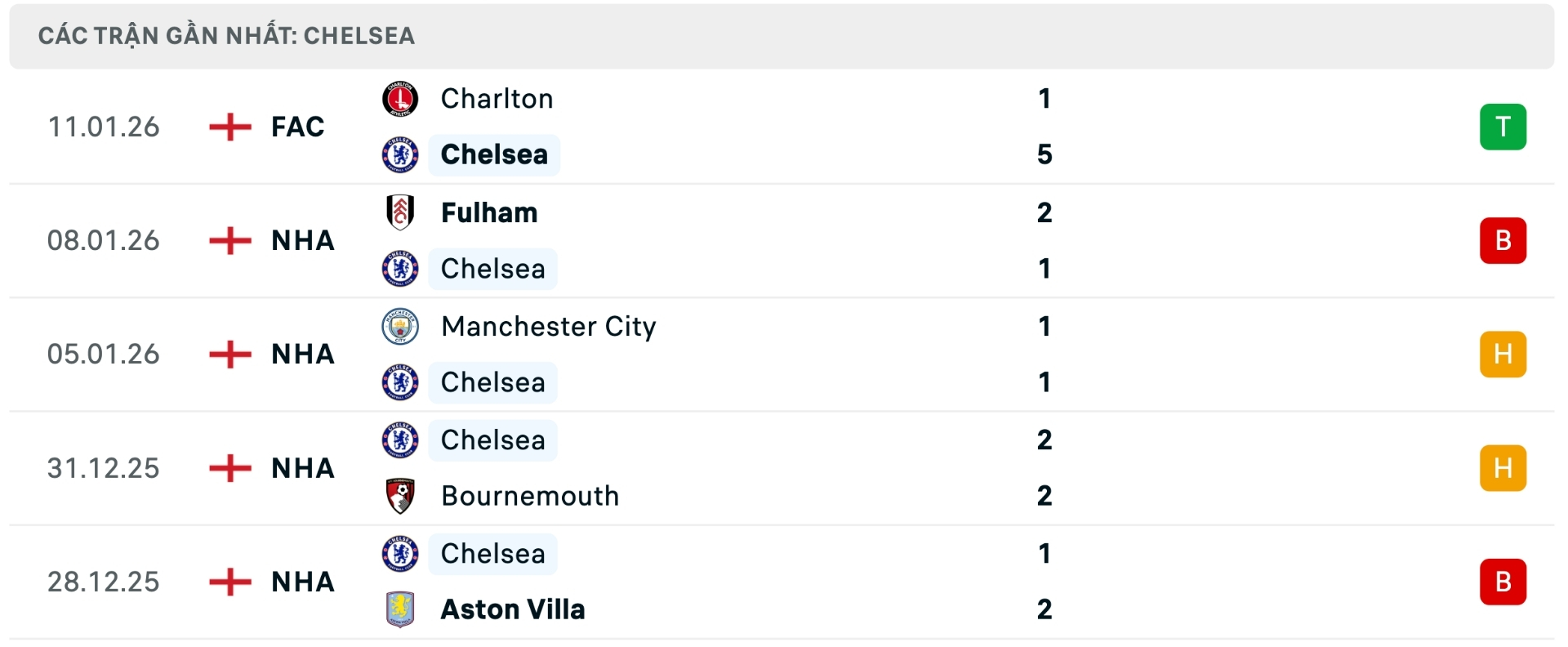
Task: Toggle the green T result badge
Action: point(1503,127)
